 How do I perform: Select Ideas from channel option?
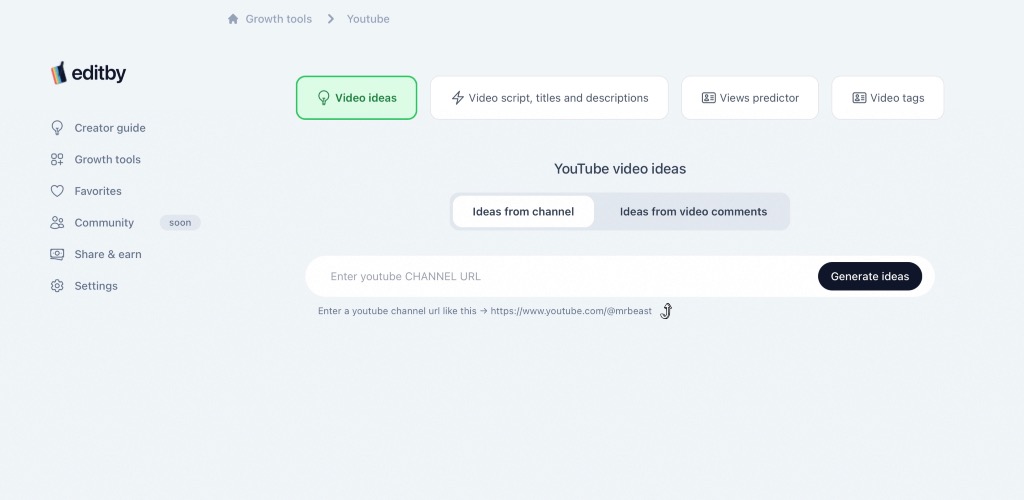point(523,212)
